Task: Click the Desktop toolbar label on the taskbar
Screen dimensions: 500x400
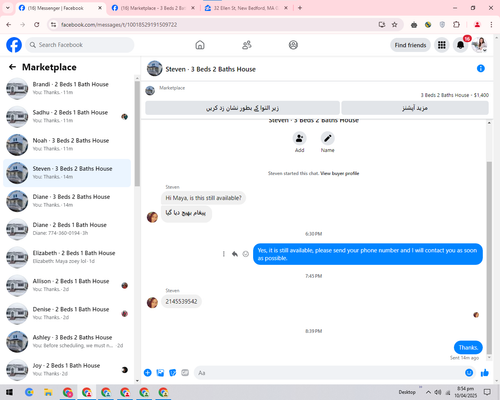Action: [407, 392]
